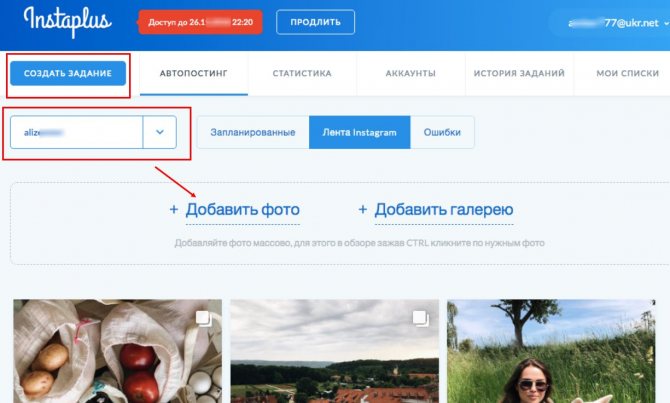Open the town landscape photo
Image resolution: width=670 pixels, height=403 pixels.
tap(335, 351)
